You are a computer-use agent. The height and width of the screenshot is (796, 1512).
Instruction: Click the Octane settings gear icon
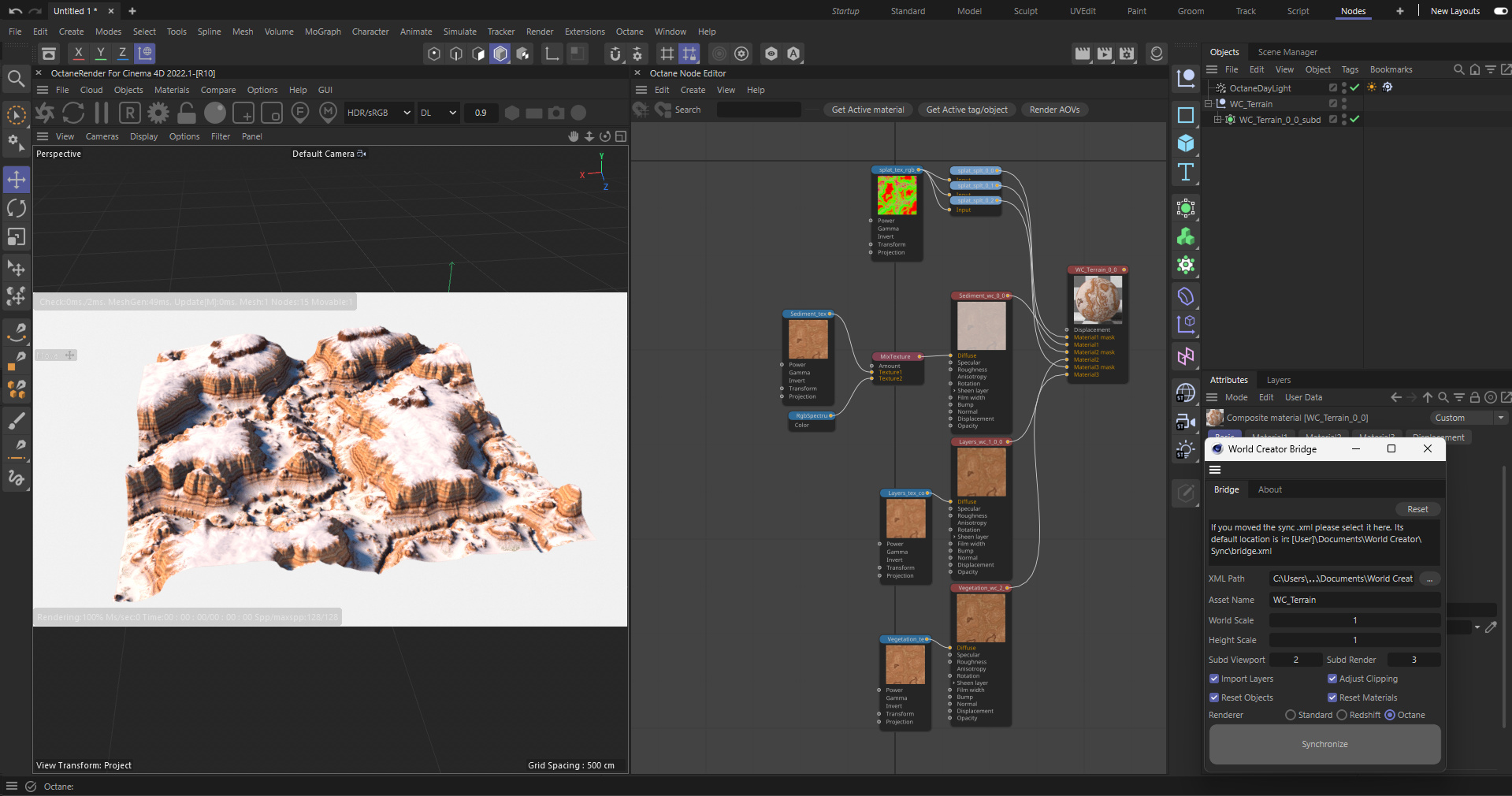point(158,113)
